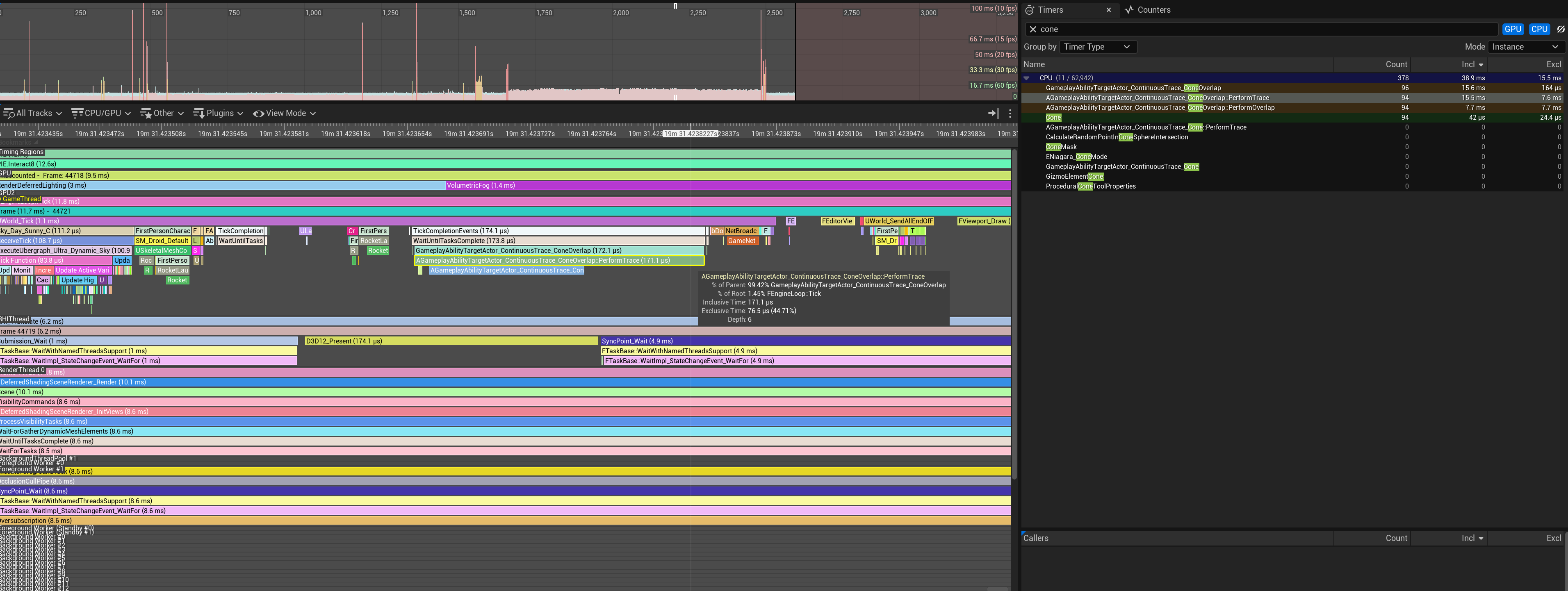The image size is (1568, 591).
Task: Select the 'Cone' timer row
Action: click(1292, 118)
